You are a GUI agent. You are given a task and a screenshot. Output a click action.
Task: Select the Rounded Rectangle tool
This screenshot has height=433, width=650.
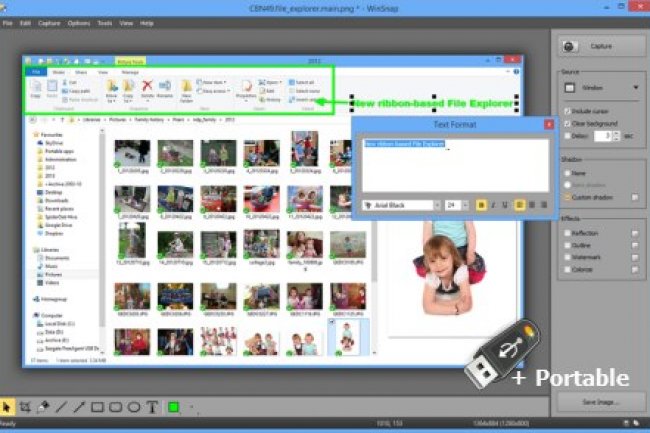pyautogui.click(x=116, y=407)
